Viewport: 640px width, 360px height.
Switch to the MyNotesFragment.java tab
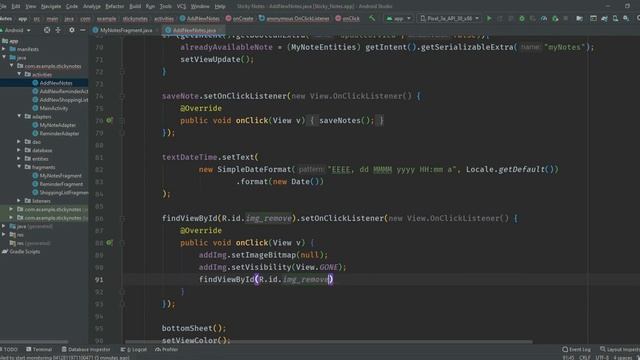coord(123,30)
